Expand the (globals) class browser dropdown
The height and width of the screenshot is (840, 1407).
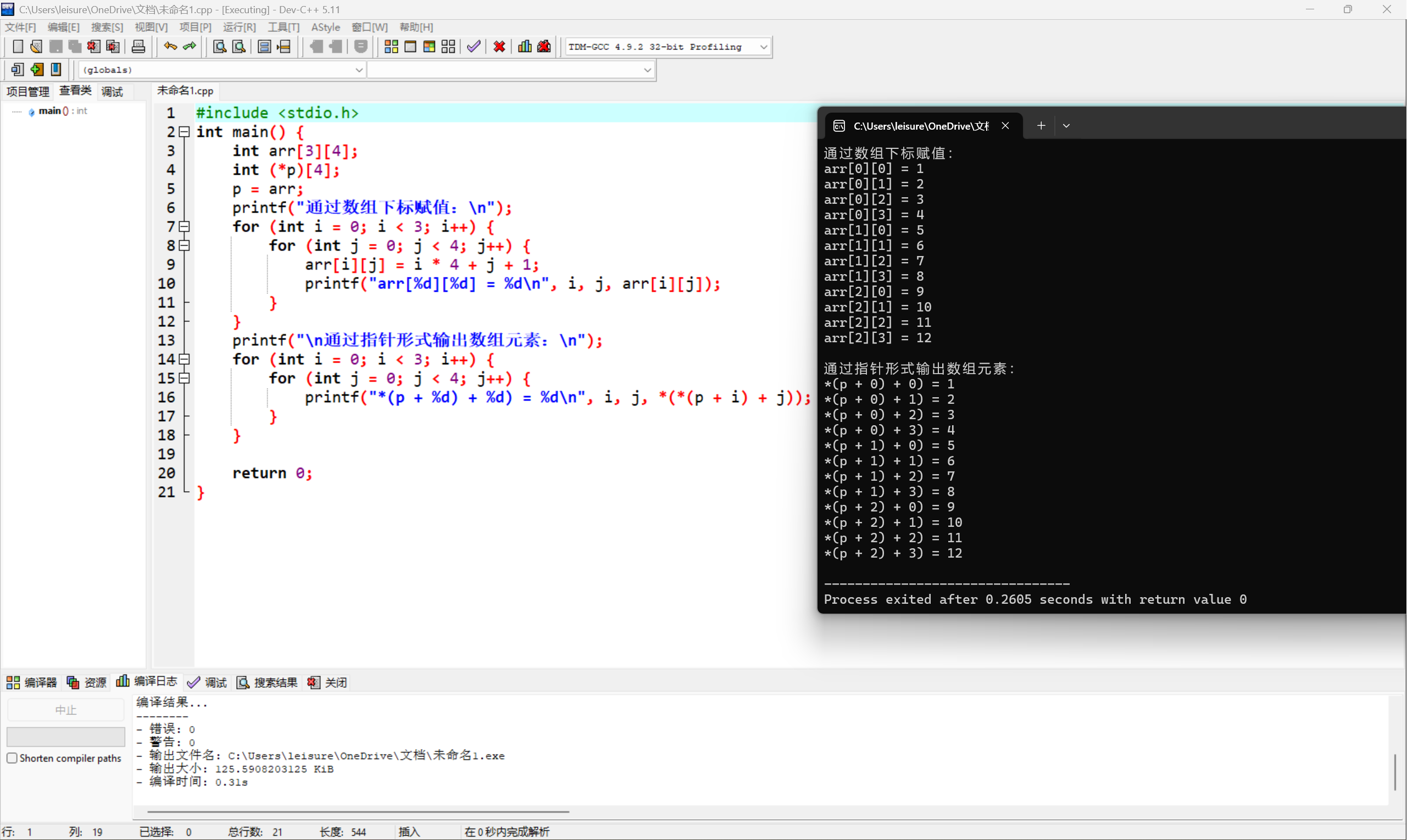click(x=359, y=69)
